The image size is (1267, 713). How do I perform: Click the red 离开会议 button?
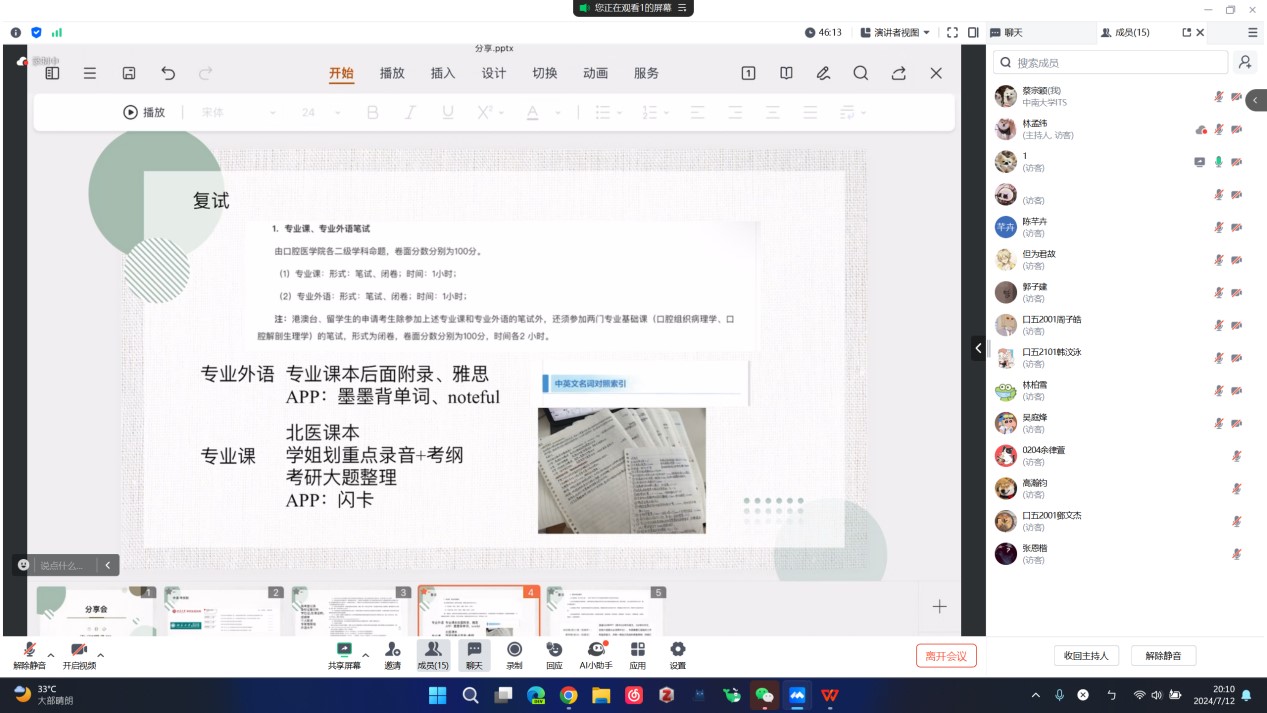pos(946,656)
